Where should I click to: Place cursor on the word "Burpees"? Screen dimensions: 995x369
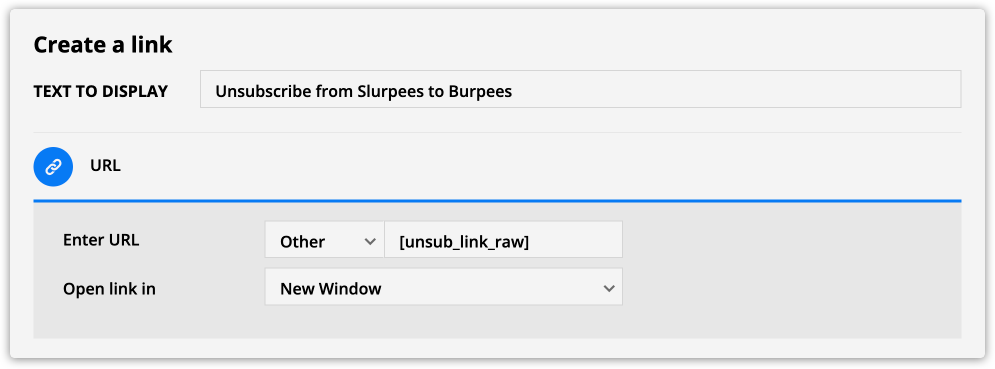coord(480,91)
